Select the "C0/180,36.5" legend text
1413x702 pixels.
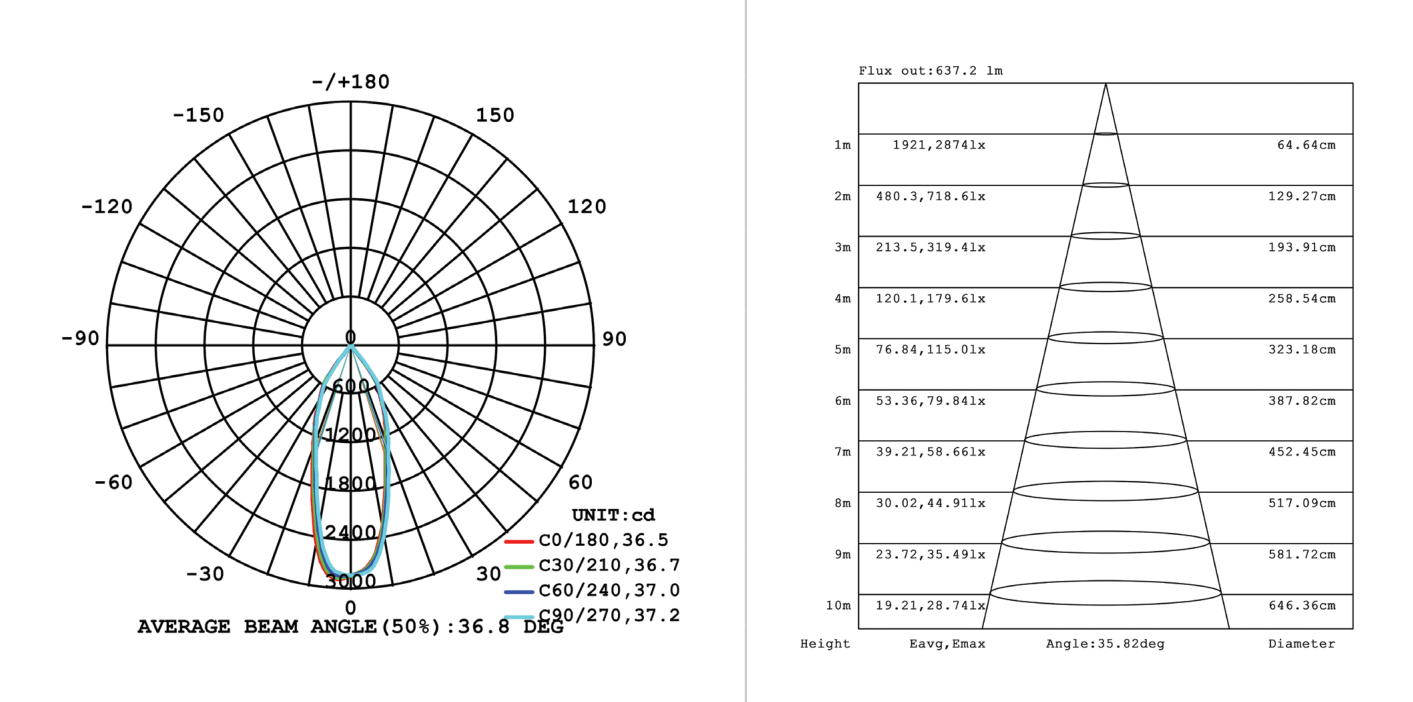[x=603, y=541]
